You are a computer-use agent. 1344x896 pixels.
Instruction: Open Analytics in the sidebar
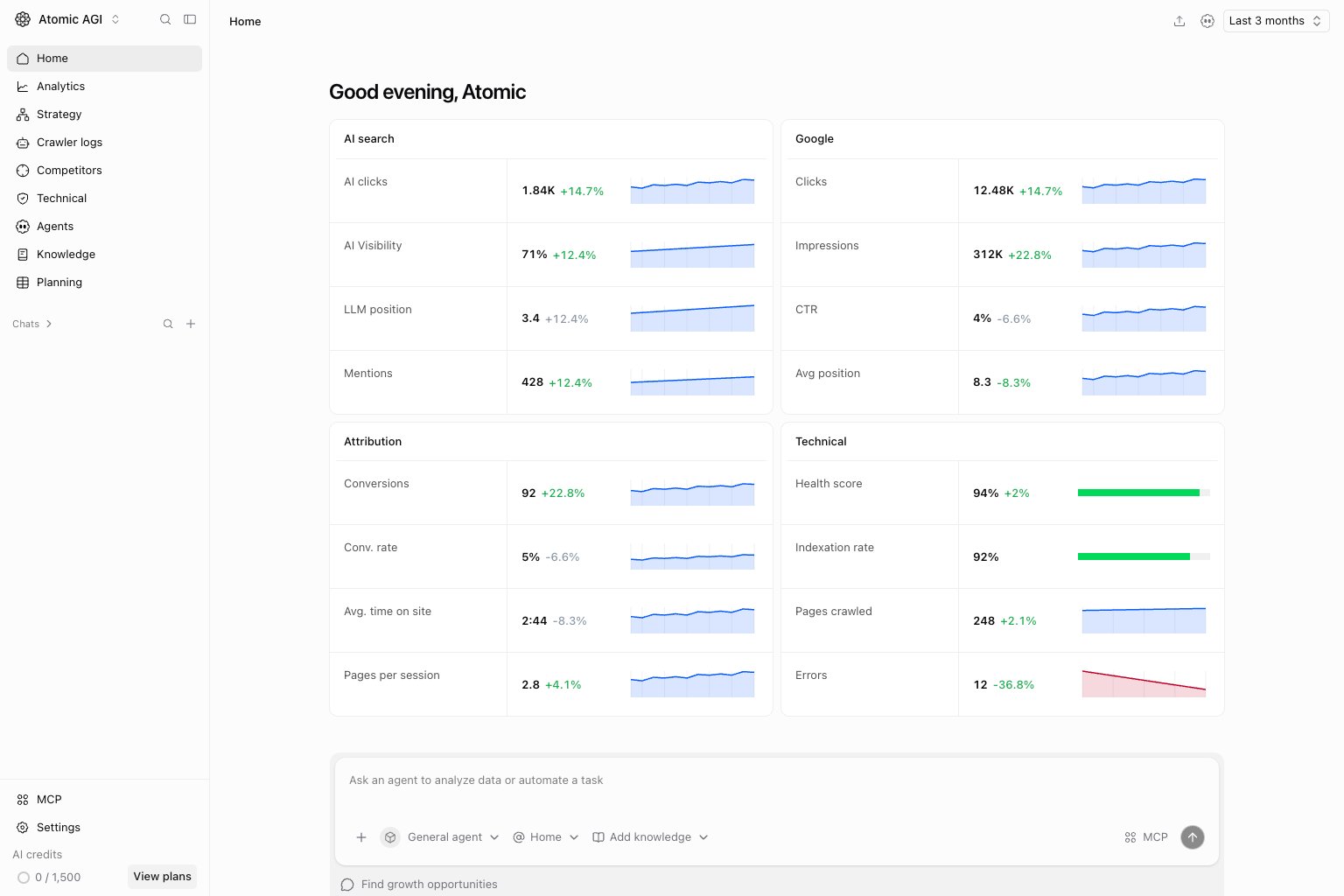104,87
